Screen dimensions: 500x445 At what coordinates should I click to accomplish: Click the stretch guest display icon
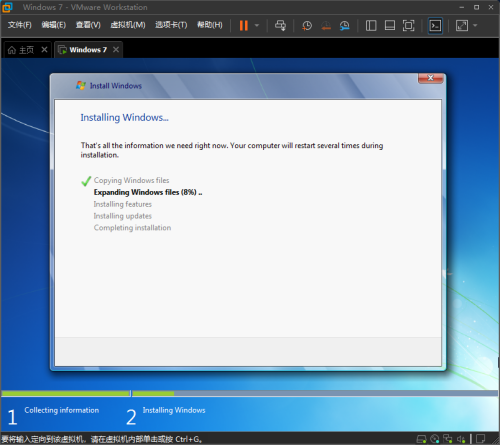point(462,26)
